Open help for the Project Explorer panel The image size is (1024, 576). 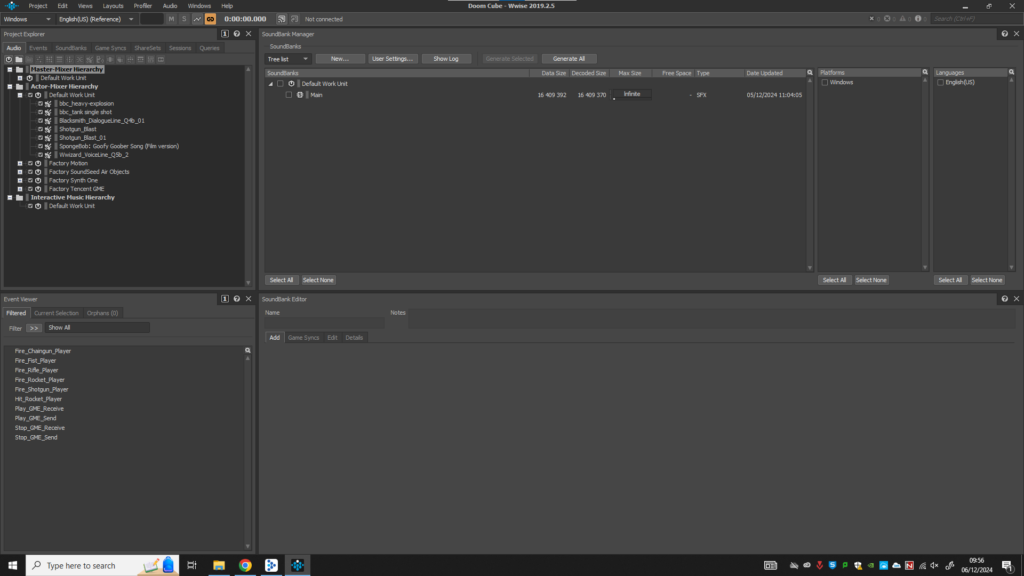click(x=236, y=34)
